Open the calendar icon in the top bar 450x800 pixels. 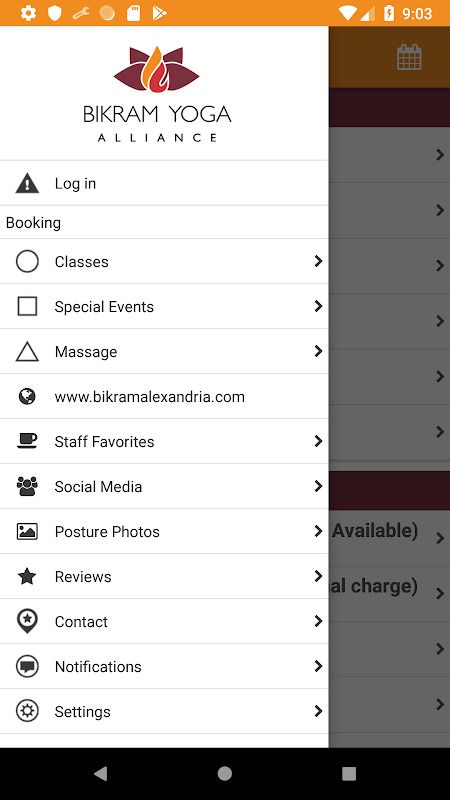pyautogui.click(x=409, y=57)
